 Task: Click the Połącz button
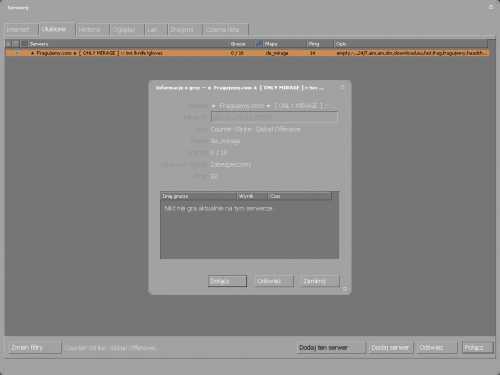[x=477, y=348]
